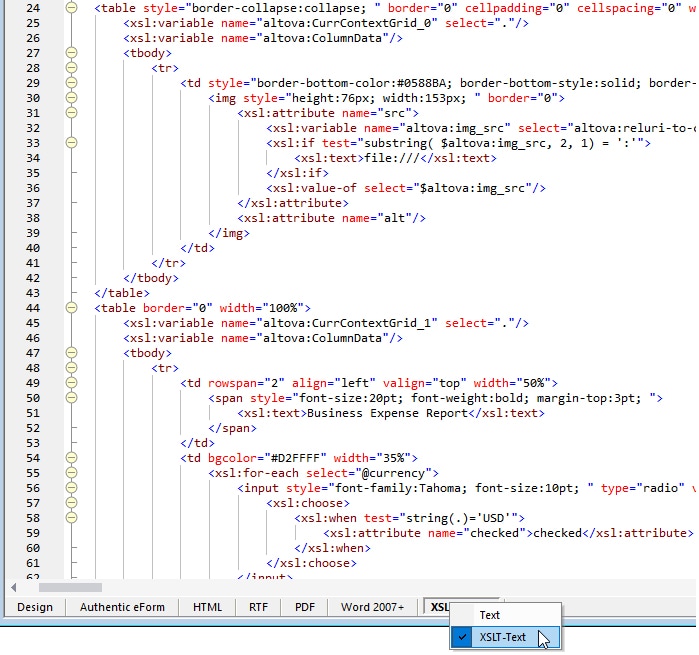Collapse the table fold marker on line 24
Image resolution: width=699 pixels, height=655 pixels.
coord(71,8)
